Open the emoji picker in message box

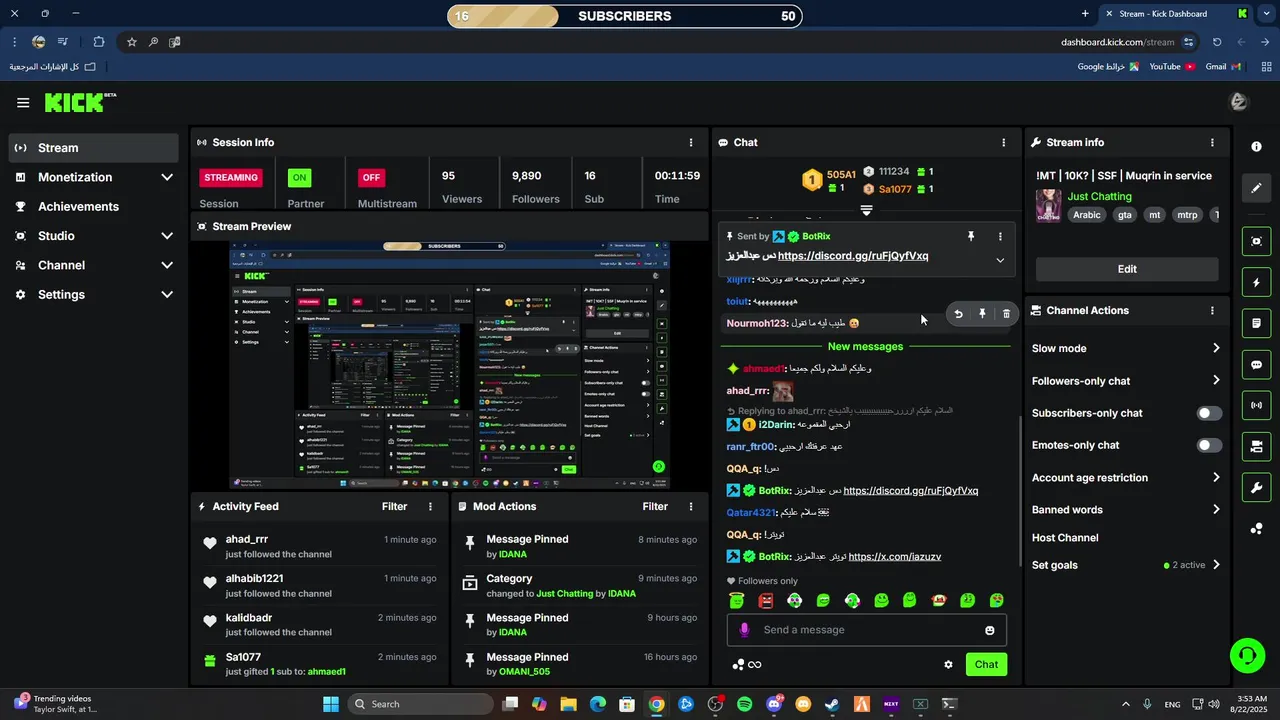click(990, 630)
